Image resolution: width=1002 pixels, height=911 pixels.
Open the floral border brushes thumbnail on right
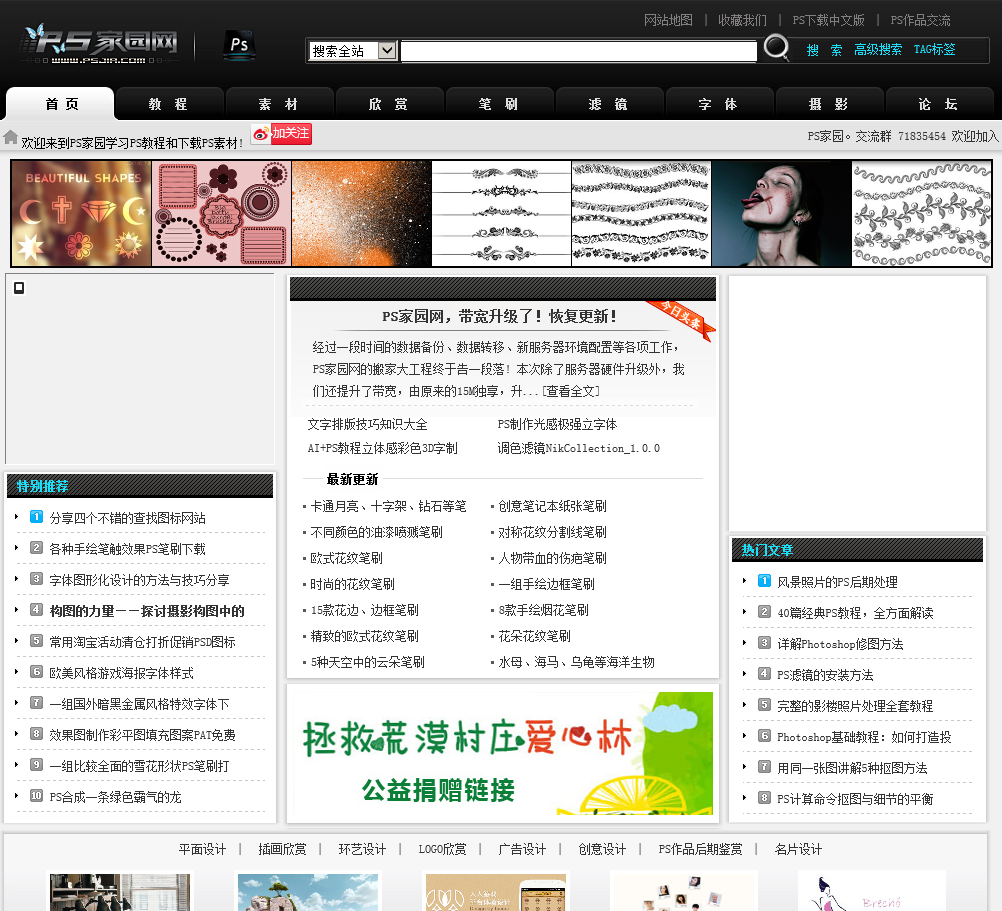tap(921, 213)
